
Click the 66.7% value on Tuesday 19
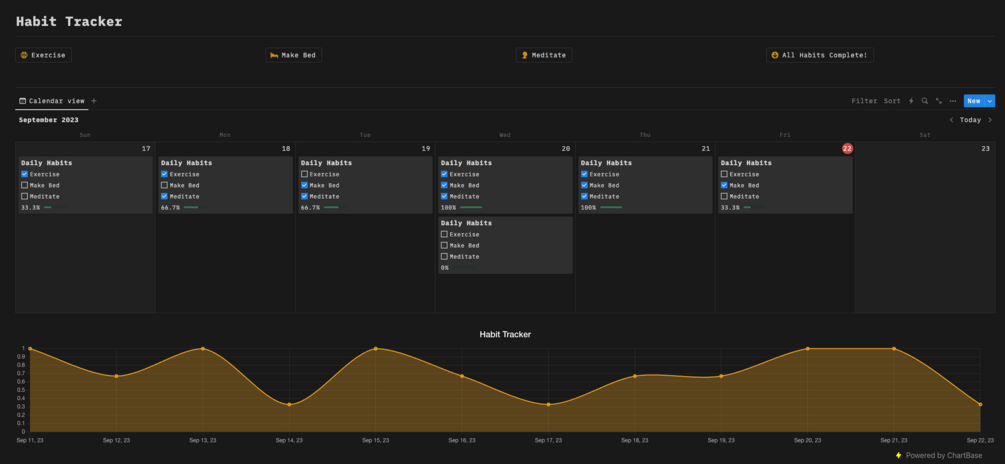click(x=310, y=208)
